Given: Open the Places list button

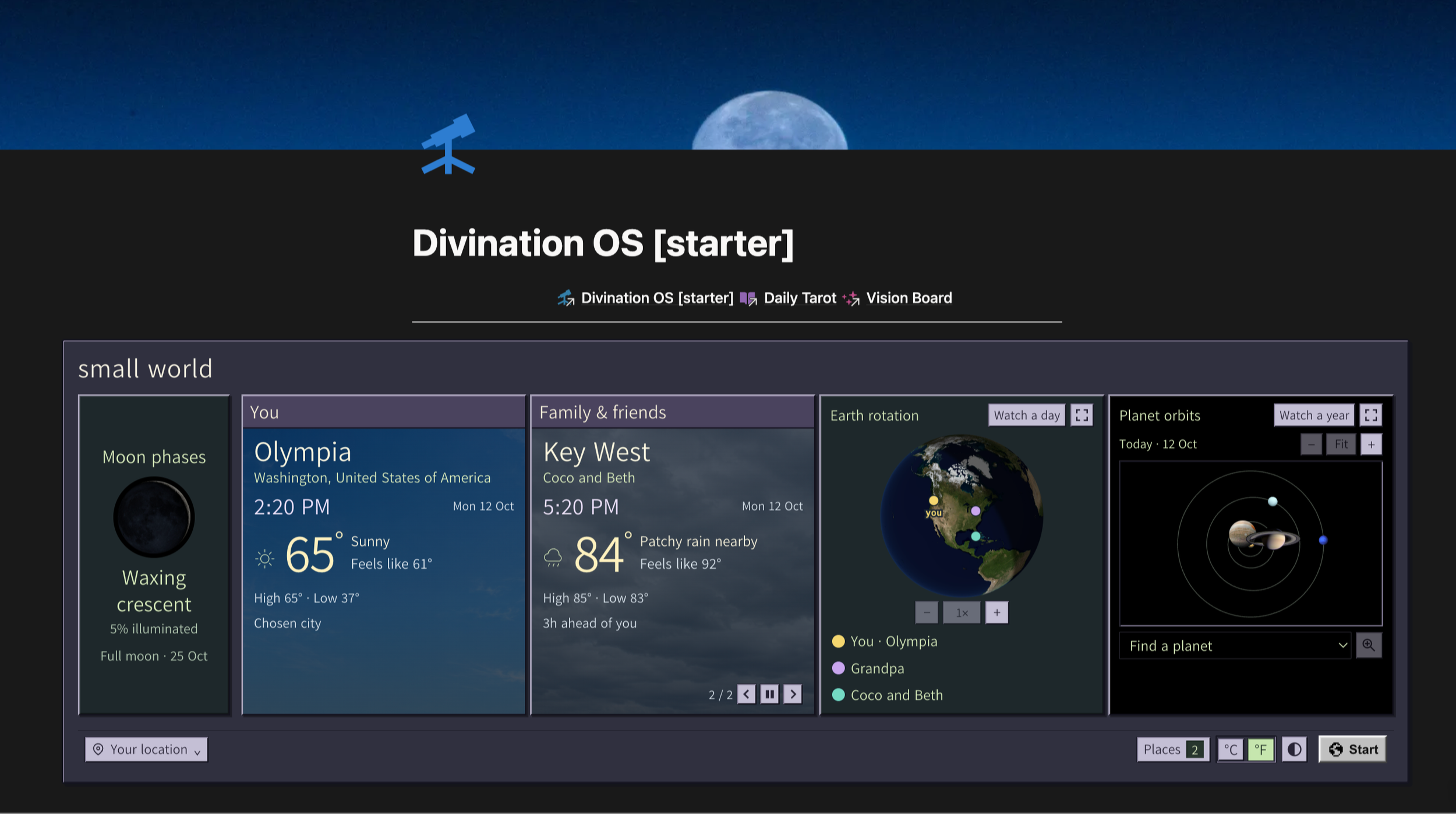Looking at the screenshot, I should [1173, 749].
